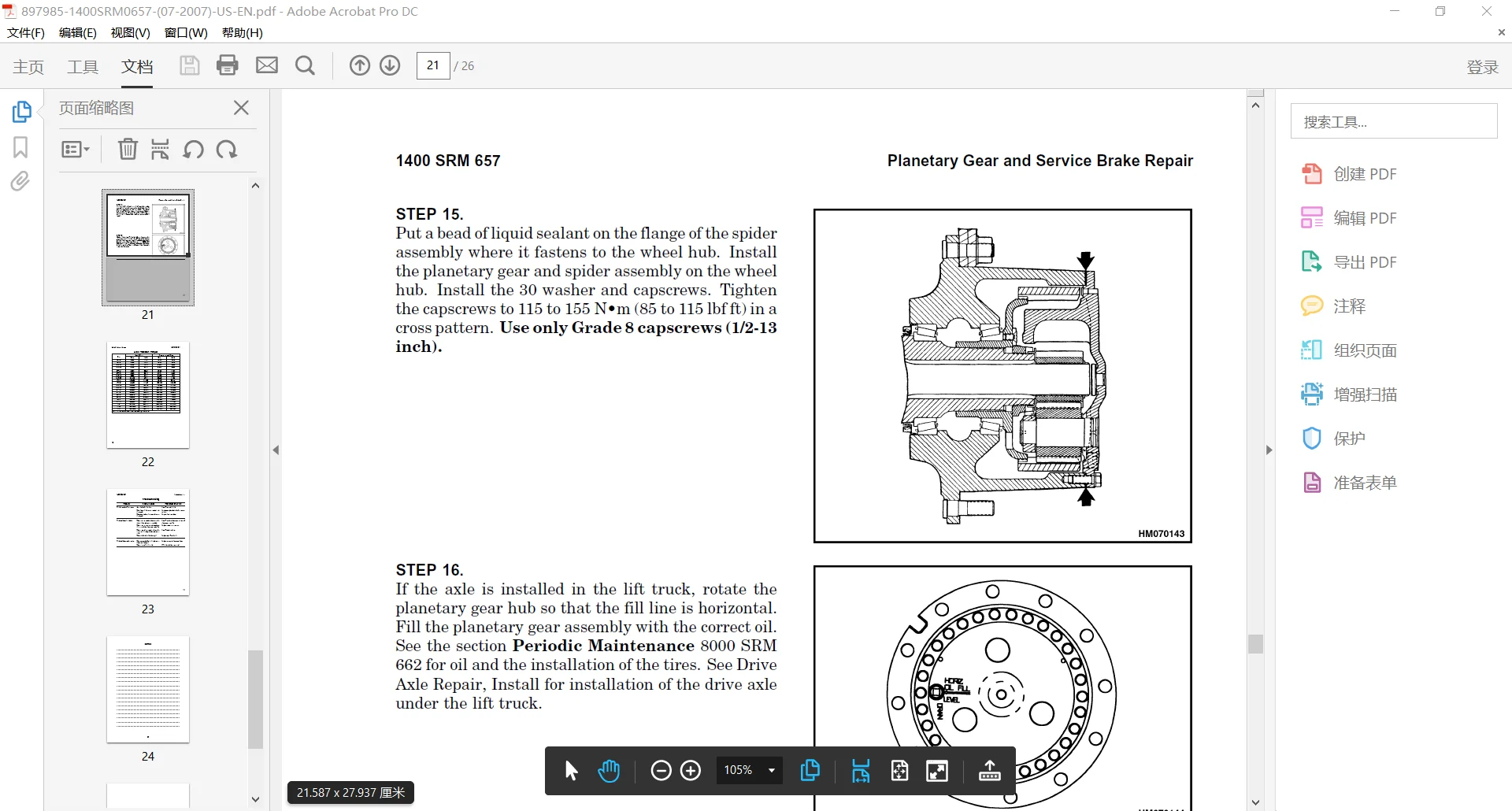Click the Save file icon
The width and height of the screenshot is (1512, 811).
tap(189, 65)
